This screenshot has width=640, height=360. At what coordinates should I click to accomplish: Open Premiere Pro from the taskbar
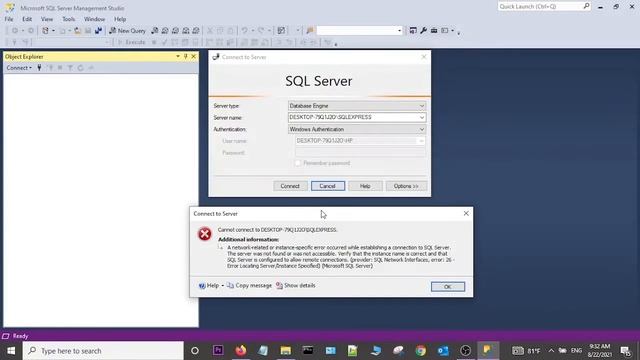point(218,351)
